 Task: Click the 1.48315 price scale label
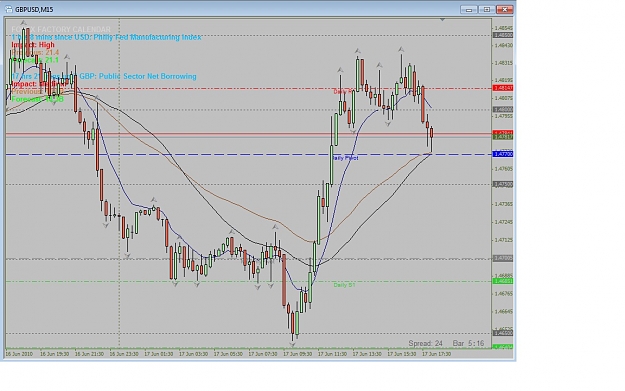click(x=503, y=63)
